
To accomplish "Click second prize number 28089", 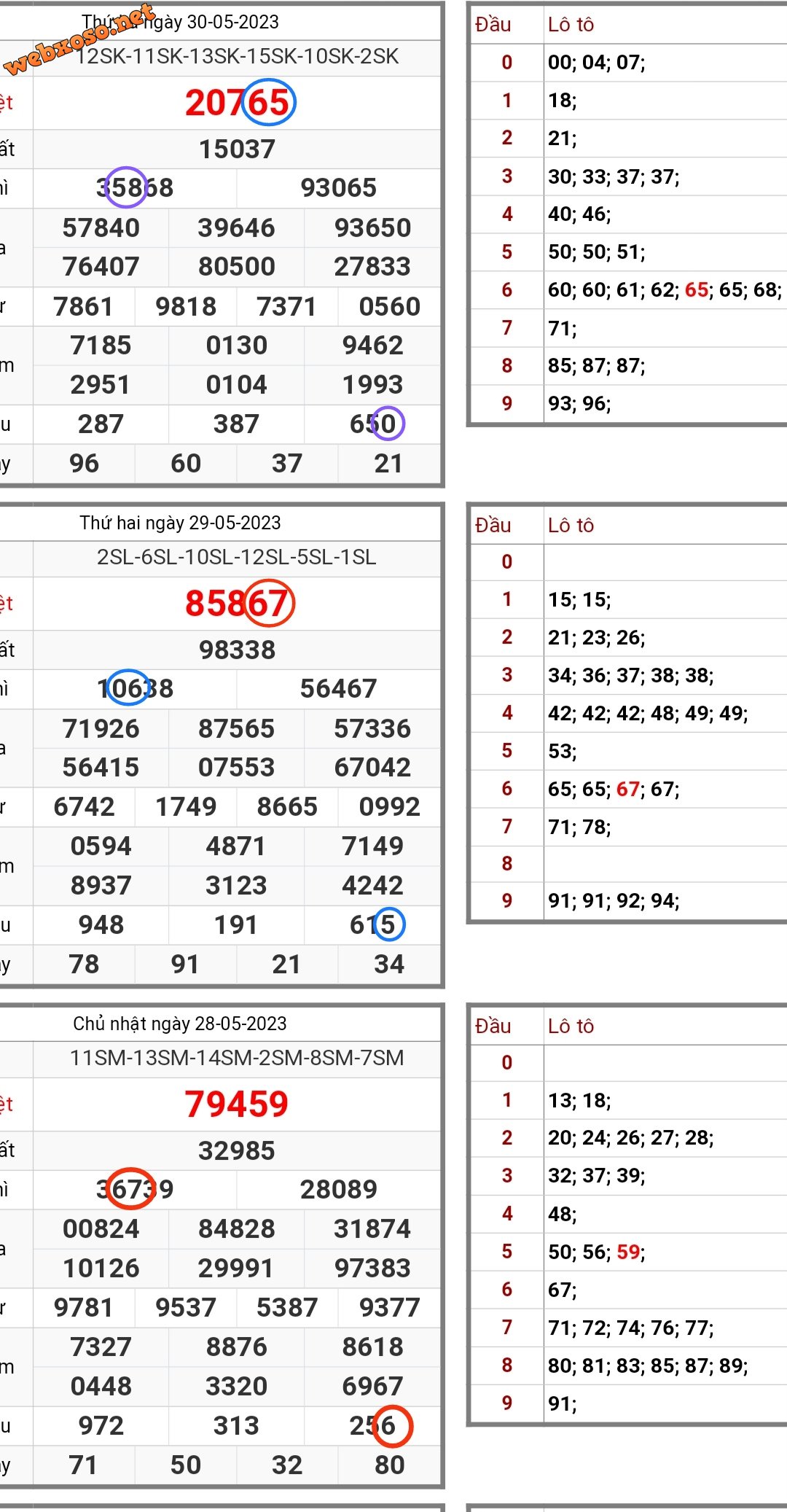I will tap(339, 1190).
